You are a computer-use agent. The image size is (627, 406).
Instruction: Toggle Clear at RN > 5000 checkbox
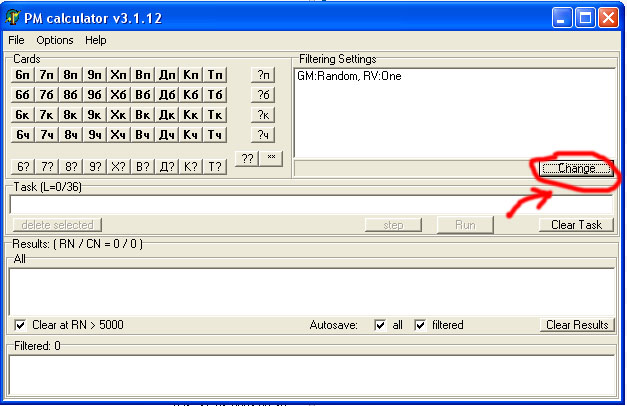[x=20, y=325]
